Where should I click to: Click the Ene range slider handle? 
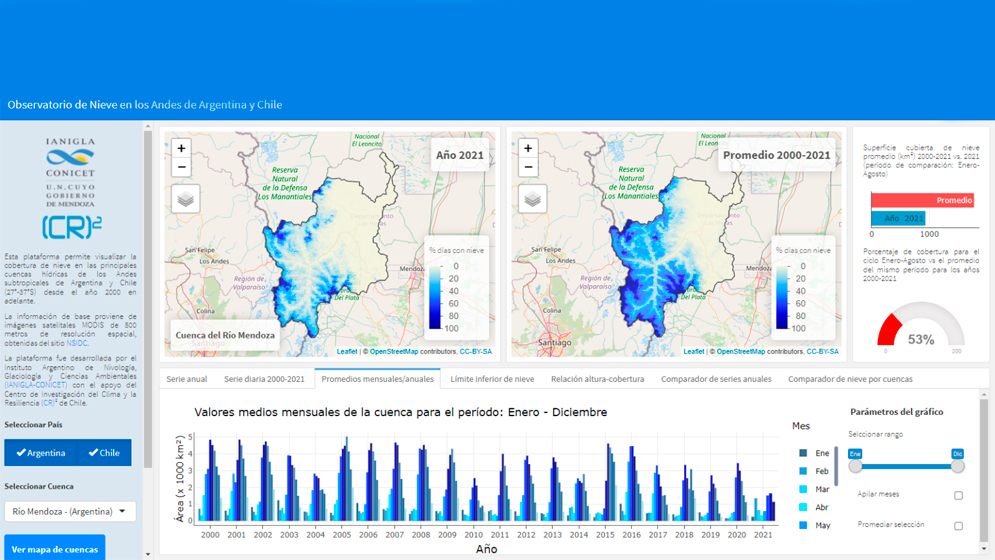pos(855,466)
